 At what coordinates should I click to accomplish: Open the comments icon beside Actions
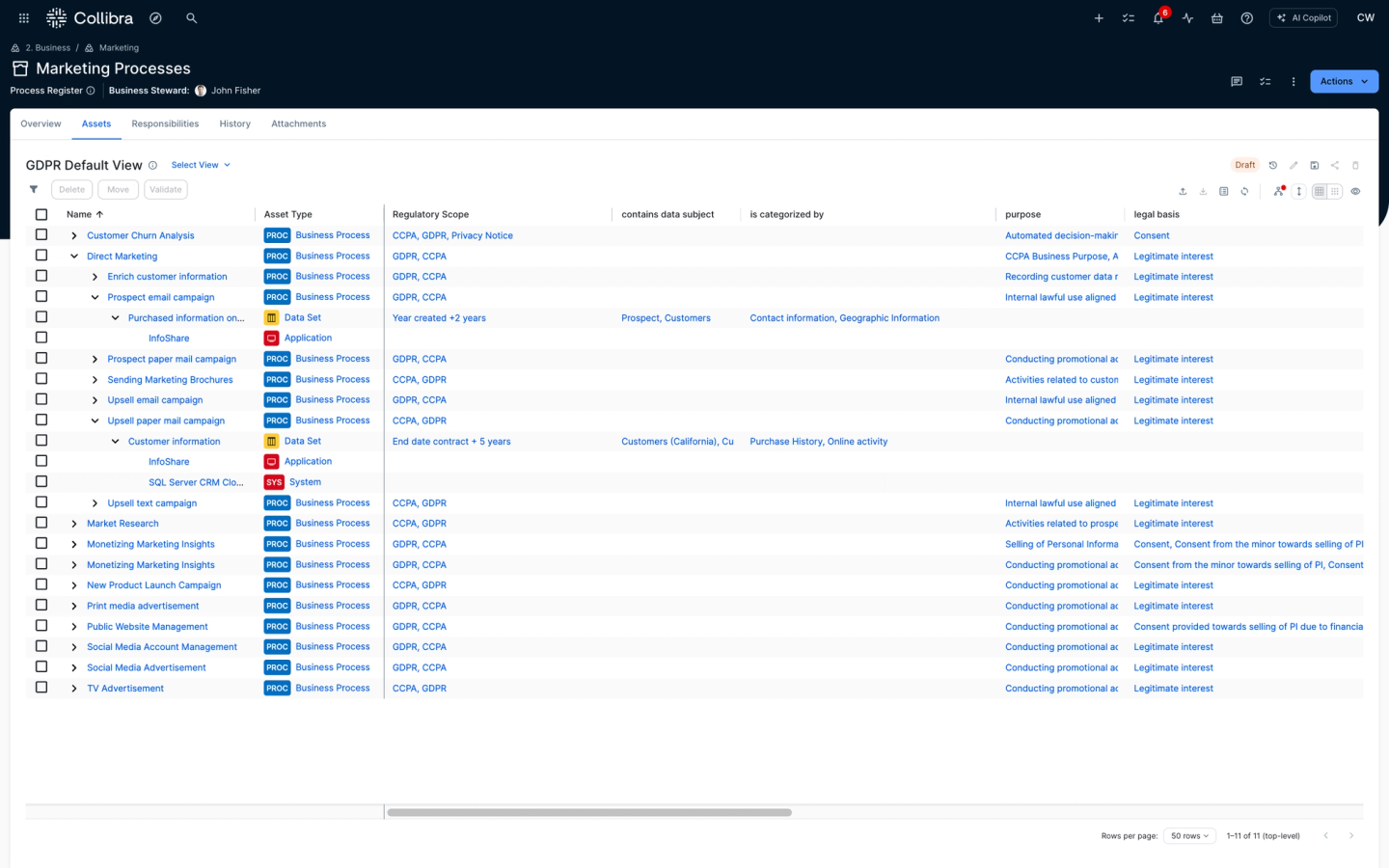1236,82
